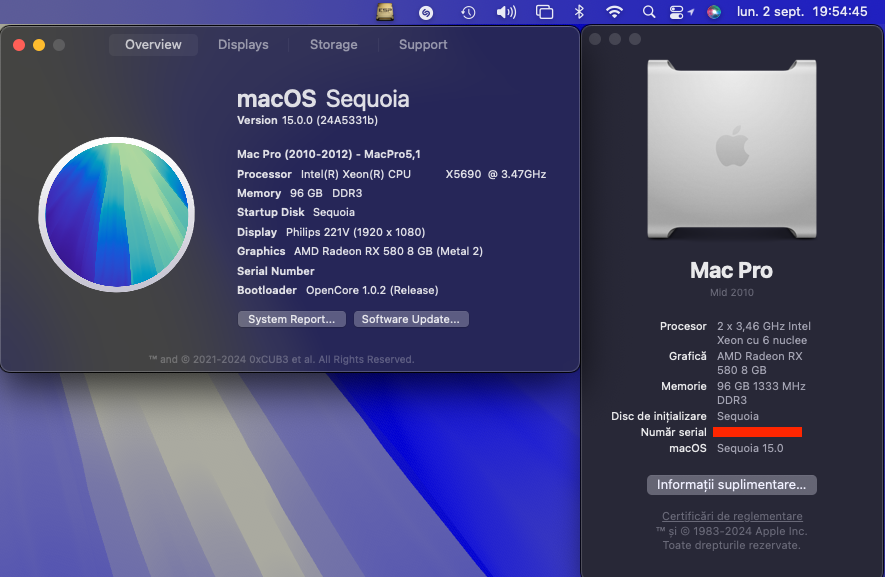Click Version 15.0.0 (24A5331b) text

[x=307, y=120]
